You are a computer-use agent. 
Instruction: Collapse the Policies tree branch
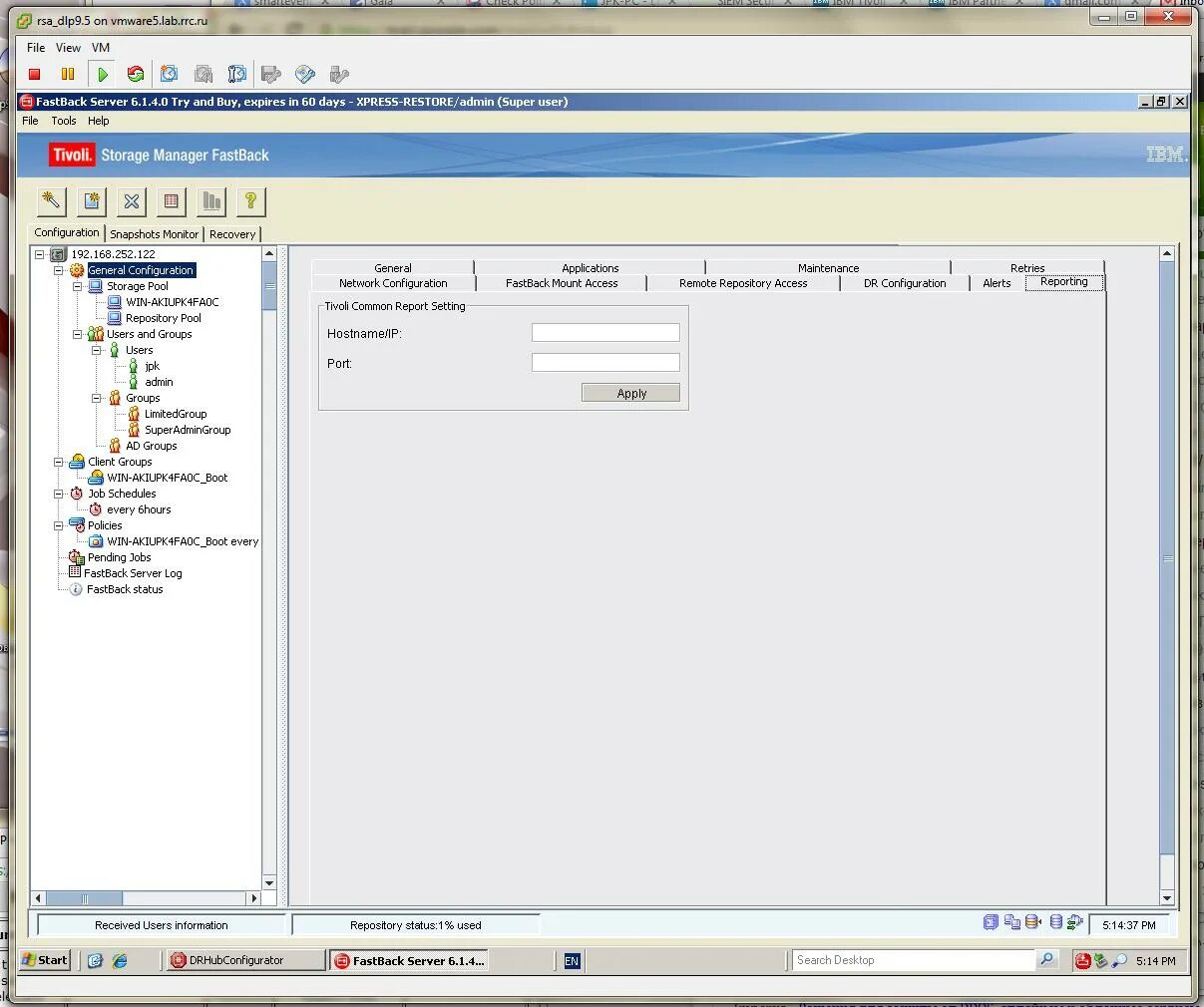(x=59, y=525)
